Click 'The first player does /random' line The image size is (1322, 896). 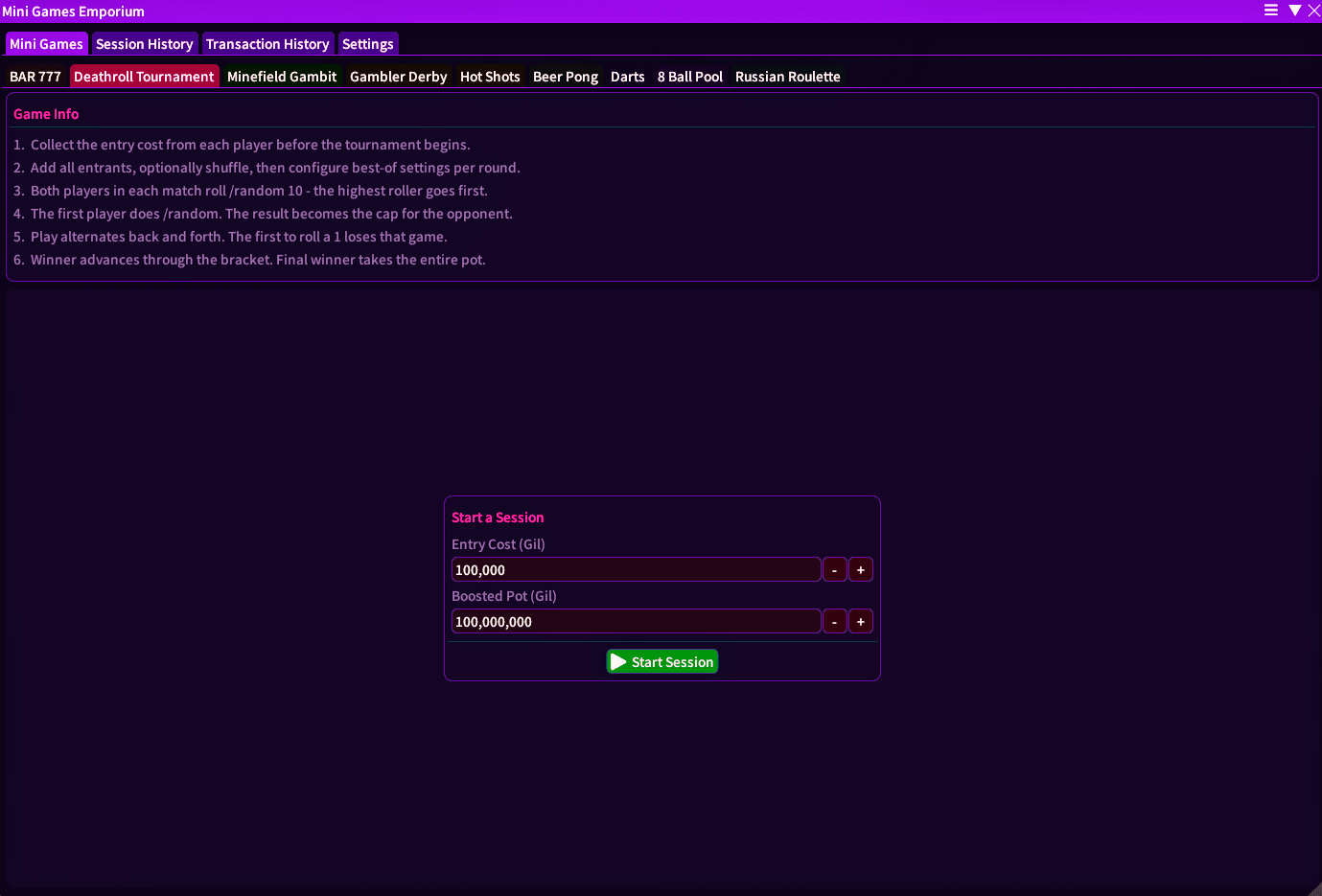coord(263,214)
